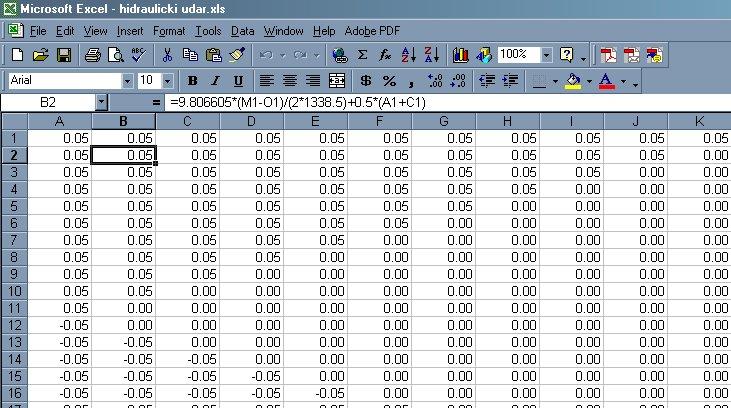The width and height of the screenshot is (731, 408).
Task: Decrease Decimal places icon
Action: pyautogui.click(x=458, y=81)
